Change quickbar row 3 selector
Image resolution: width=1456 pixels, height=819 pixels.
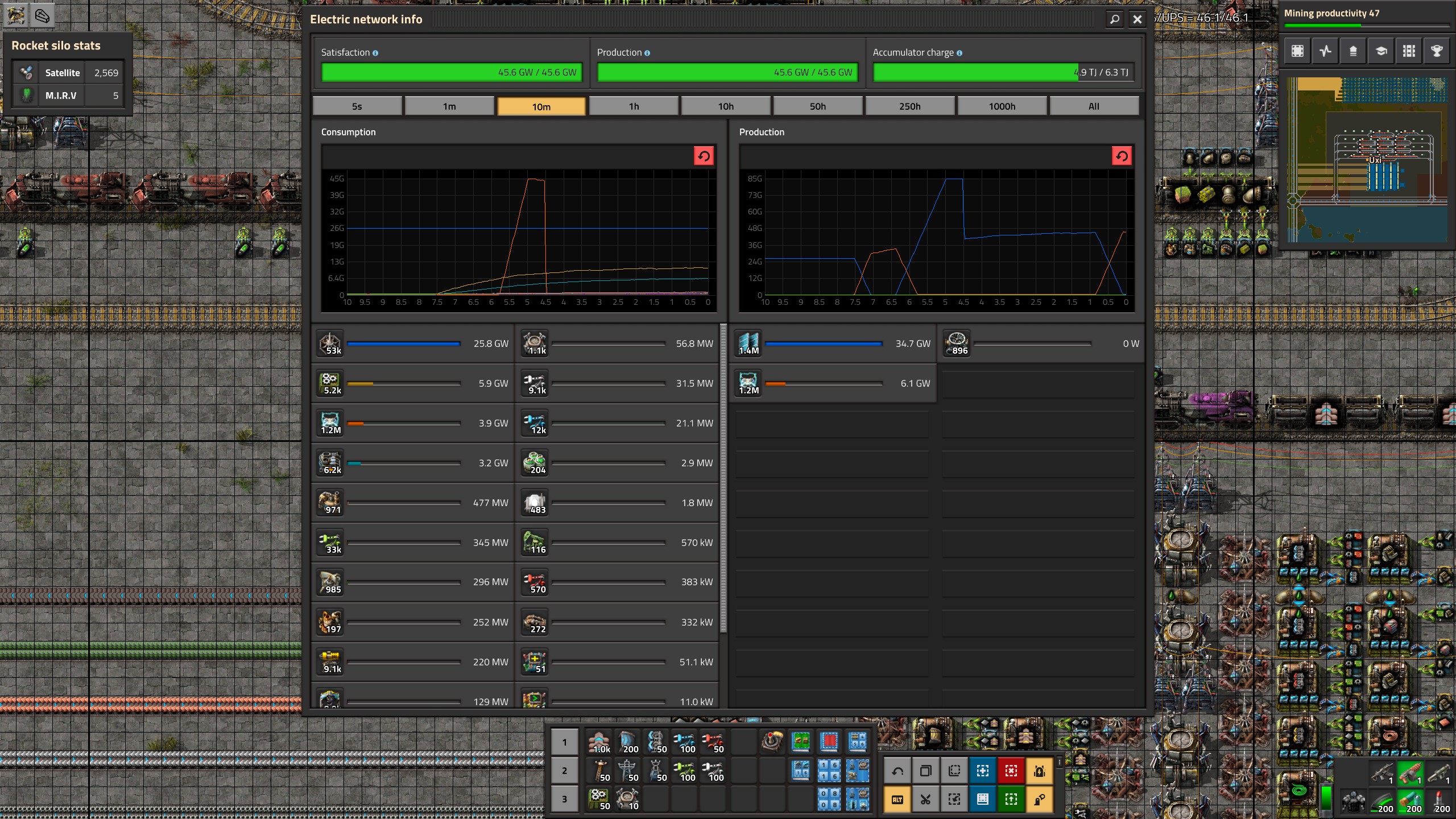[564, 799]
